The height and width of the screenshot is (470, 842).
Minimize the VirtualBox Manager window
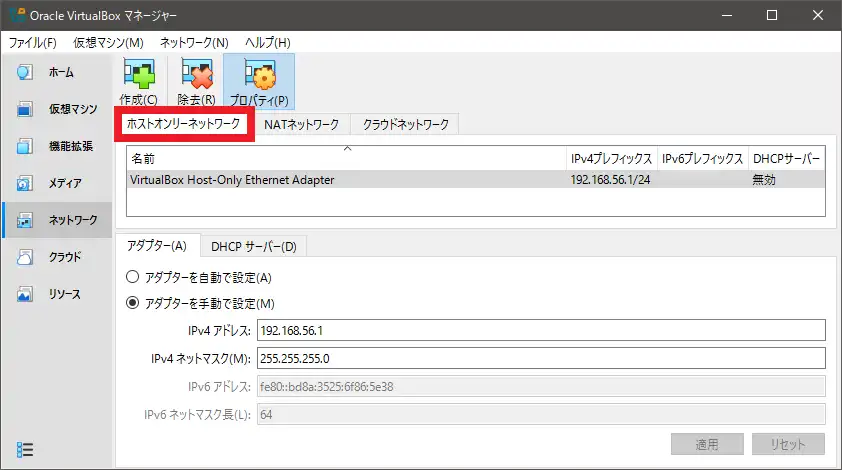[727, 15]
